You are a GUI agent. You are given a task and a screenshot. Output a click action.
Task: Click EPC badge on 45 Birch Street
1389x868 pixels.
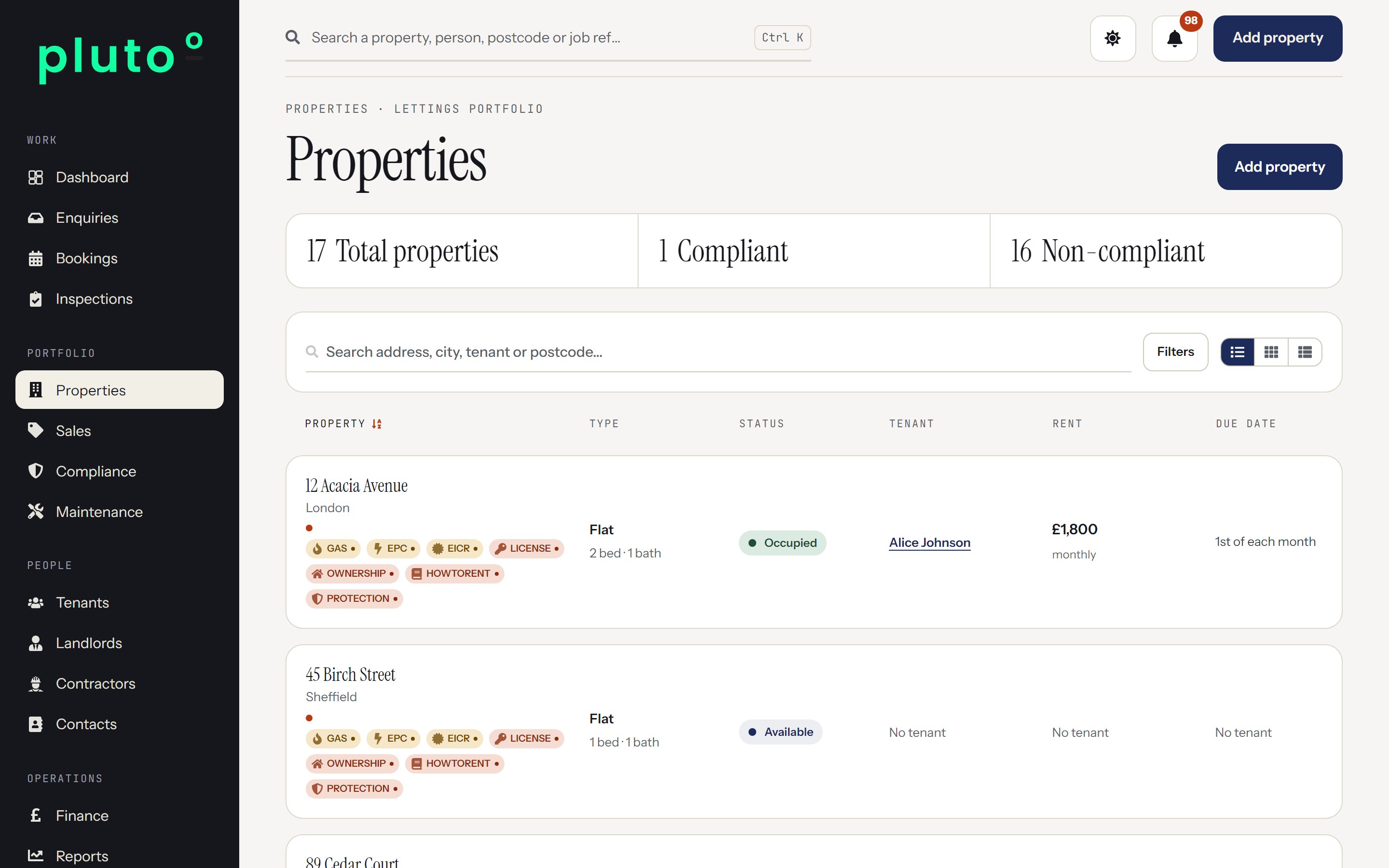393,738
